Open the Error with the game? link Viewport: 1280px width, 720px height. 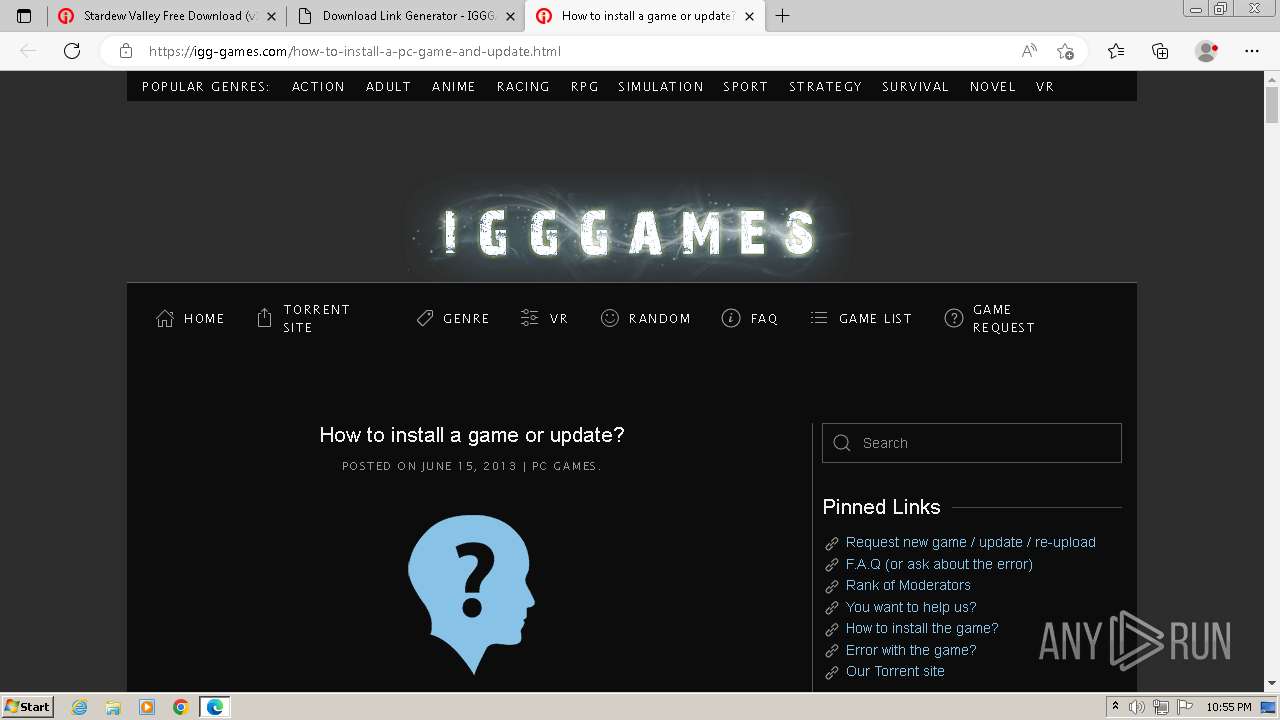click(x=910, y=650)
